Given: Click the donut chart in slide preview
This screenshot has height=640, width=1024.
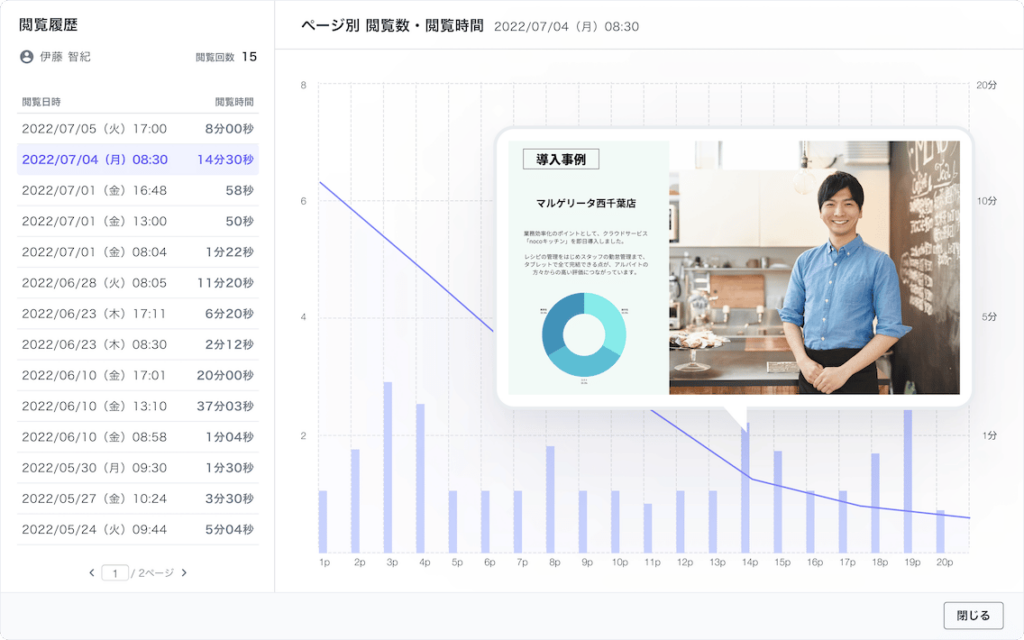Looking at the screenshot, I should click(584, 335).
